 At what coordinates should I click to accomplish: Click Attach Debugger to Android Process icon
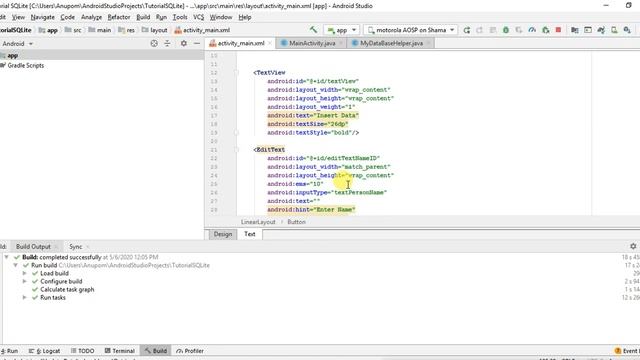[545, 30]
